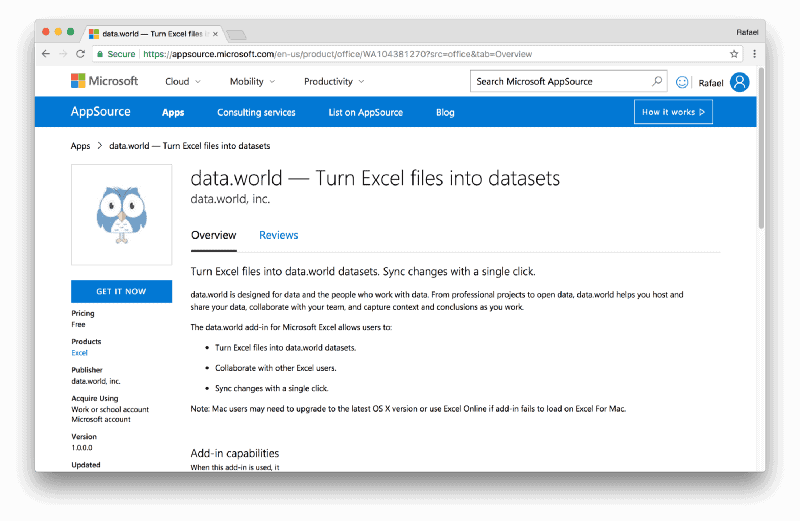Click the "Work or school account" text
This screenshot has width=800, height=521.
[x=110, y=409]
